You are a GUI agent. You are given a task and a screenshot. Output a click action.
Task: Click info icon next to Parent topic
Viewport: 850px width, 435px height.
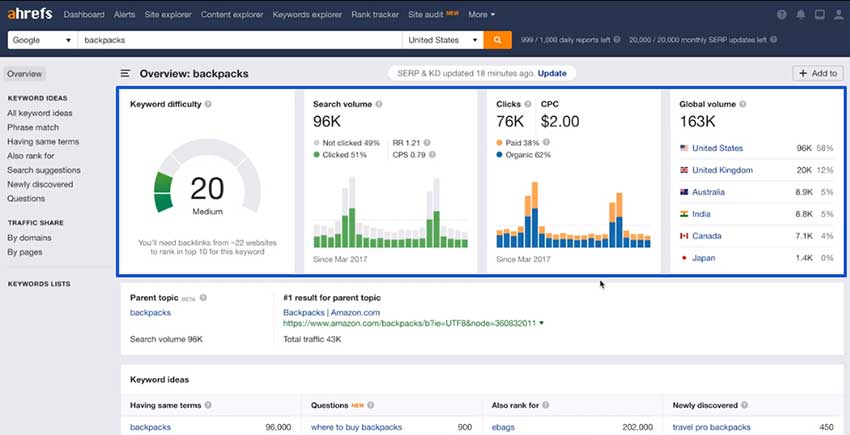tap(203, 298)
